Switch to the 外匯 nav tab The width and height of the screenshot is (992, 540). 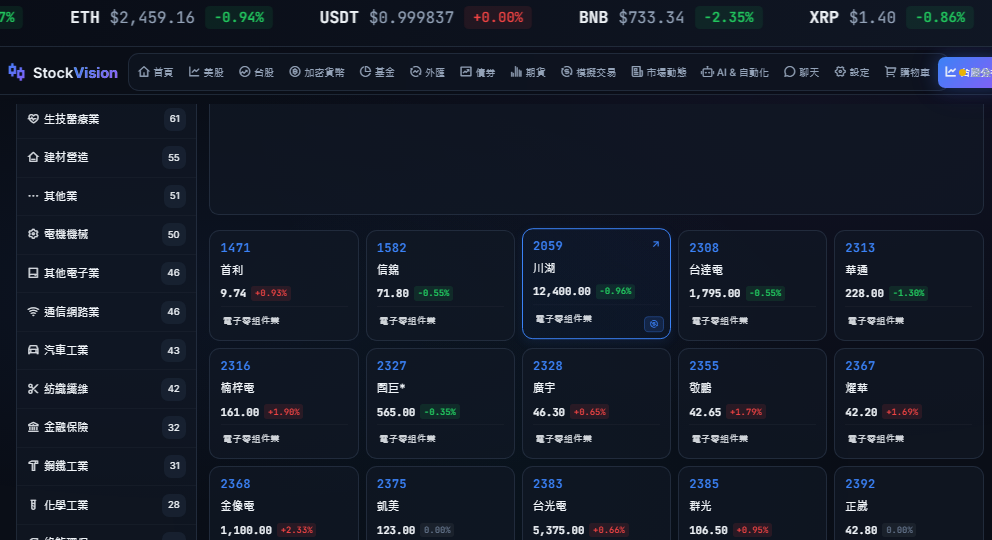click(x=428, y=72)
